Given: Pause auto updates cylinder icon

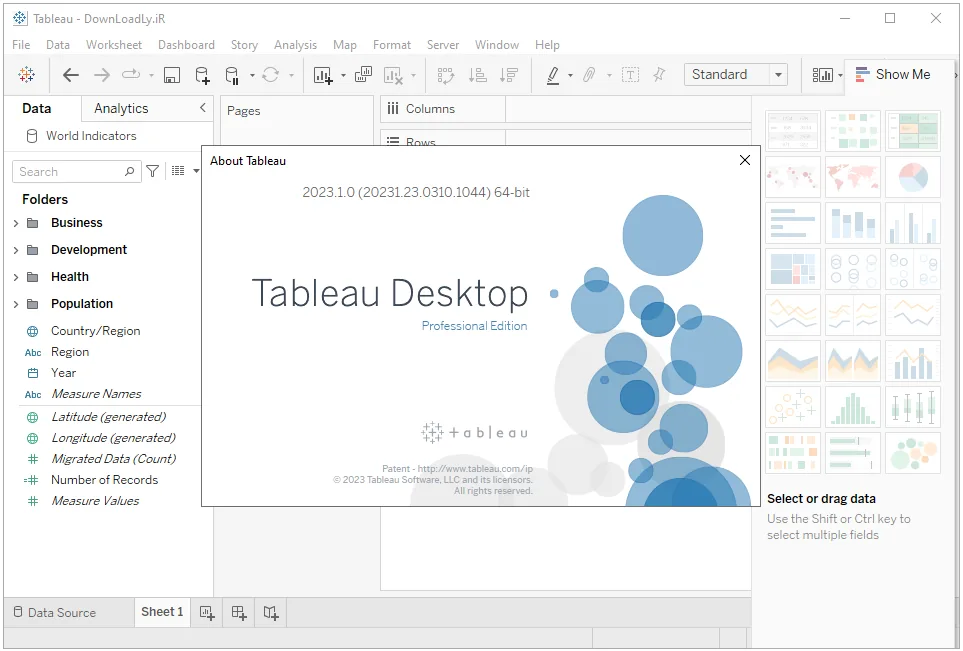Looking at the screenshot, I should tap(232, 75).
